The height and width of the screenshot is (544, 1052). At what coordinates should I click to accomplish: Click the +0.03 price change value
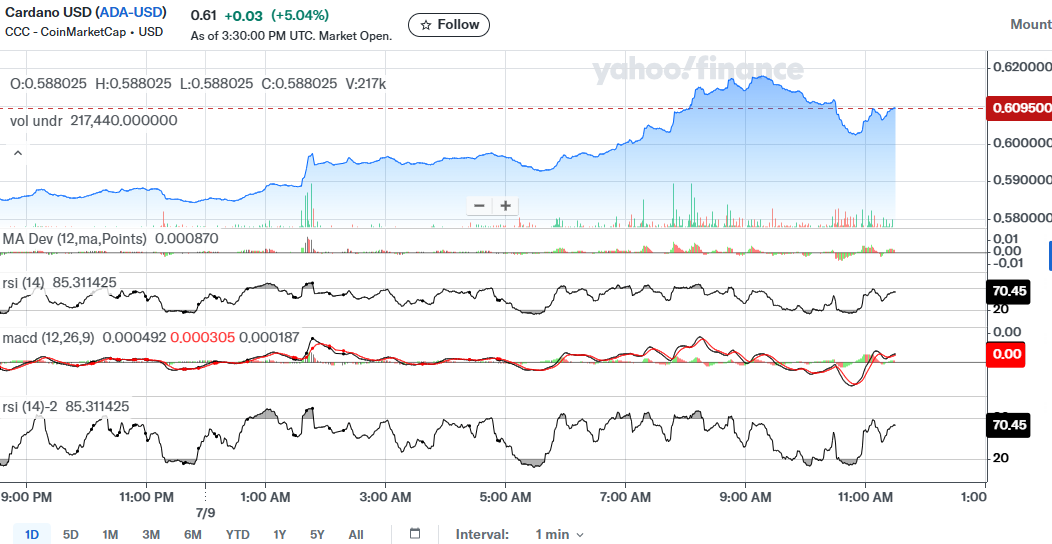click(244, 15)
